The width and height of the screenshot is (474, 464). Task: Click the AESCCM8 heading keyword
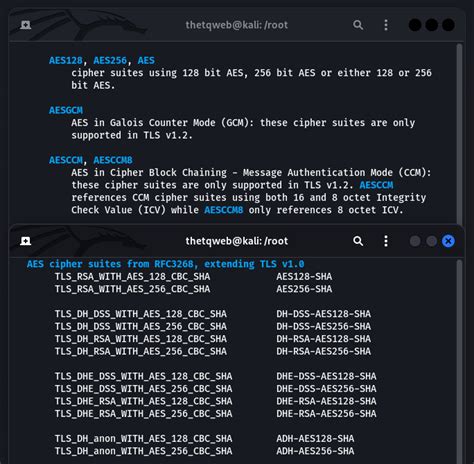point(113,160)
